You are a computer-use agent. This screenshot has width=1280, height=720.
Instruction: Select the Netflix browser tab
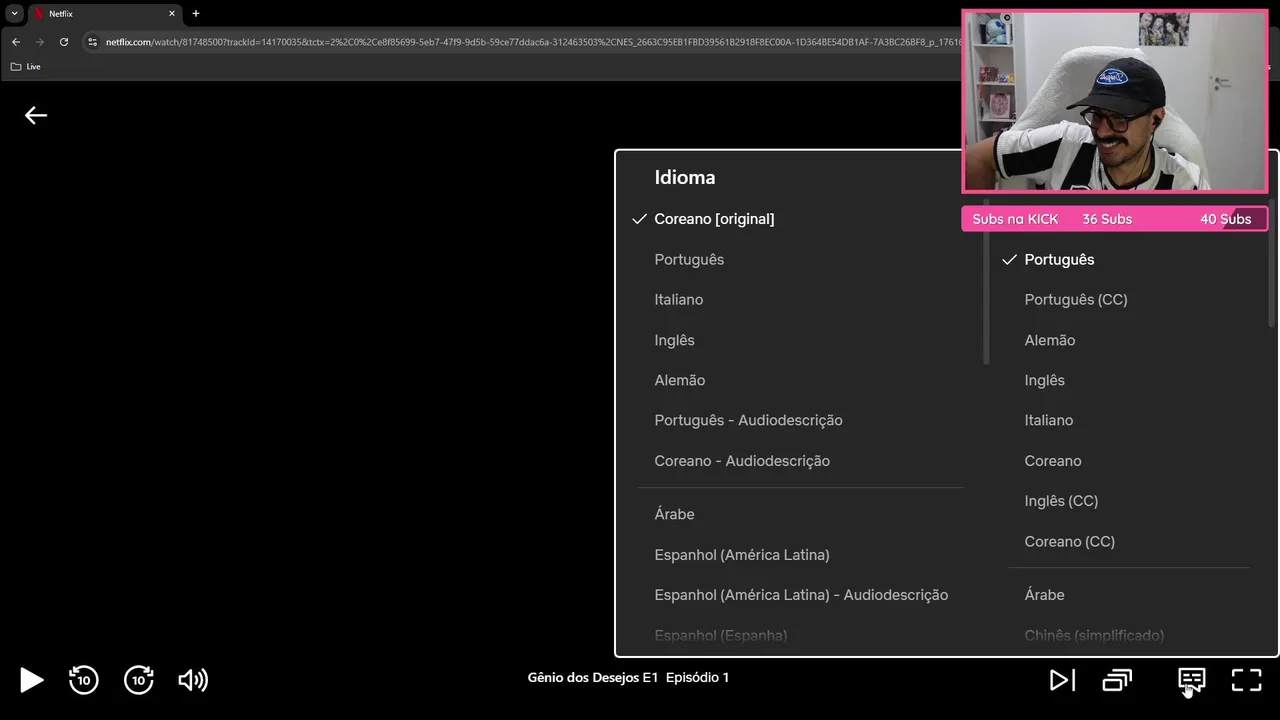coord(104,14)
